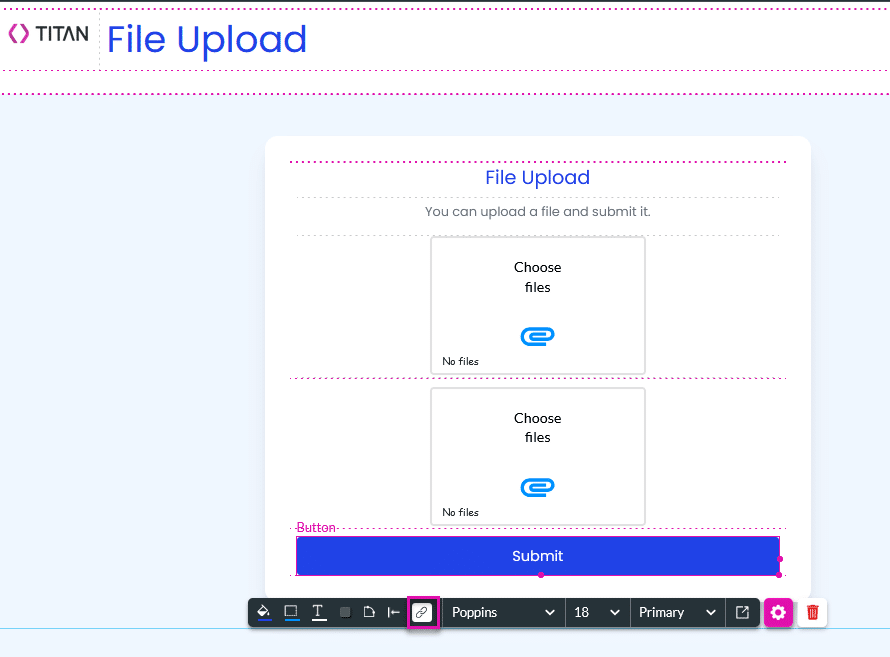The height and width of the screenshot is (657, 890).
Task: Open the Primary style dropdown
Action: tap(677, 612)
